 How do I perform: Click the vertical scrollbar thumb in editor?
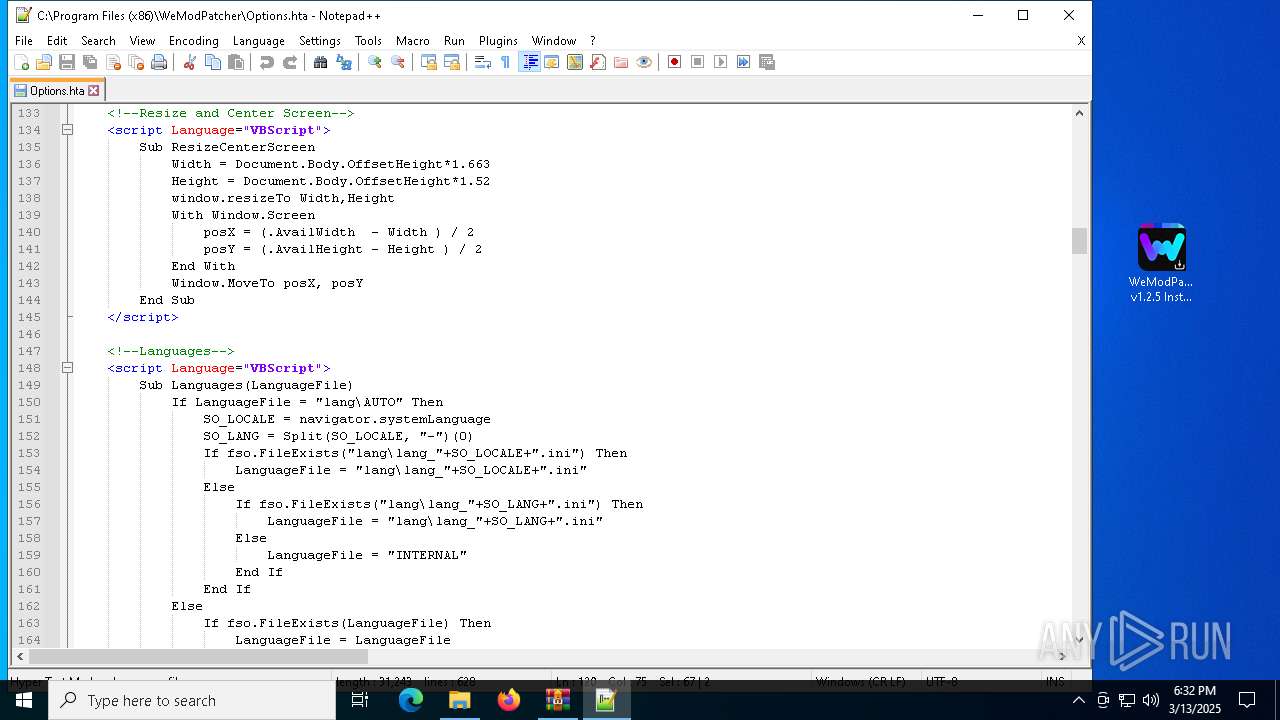1079,241
